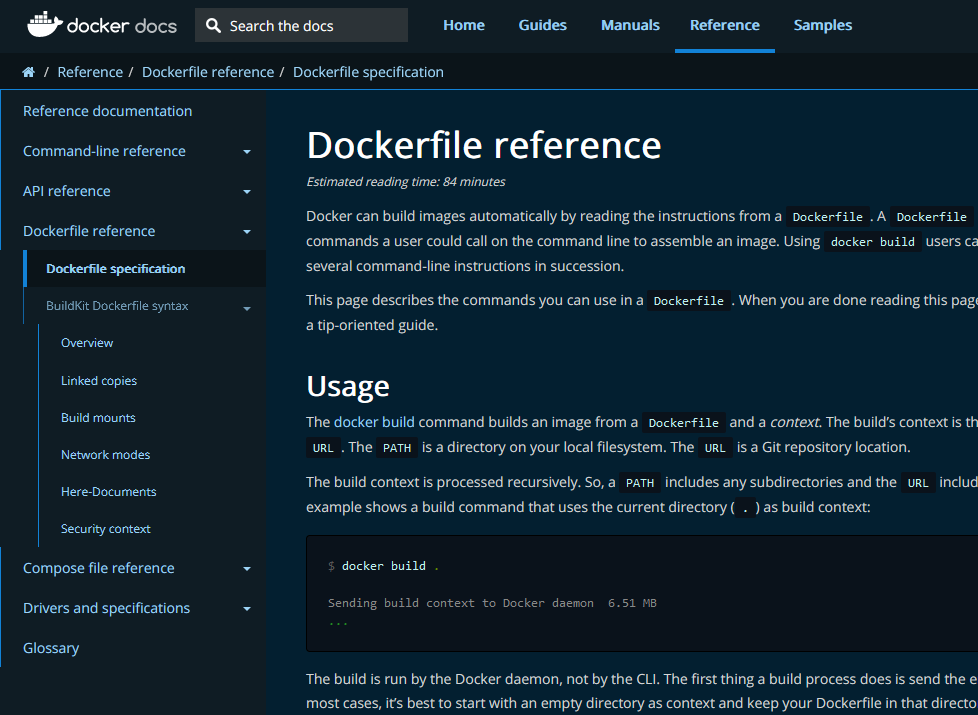The height and width of the screenshot is (715, 978).
Task: Collapse Dockerfile reference arrow
Action: coord(247,231)
